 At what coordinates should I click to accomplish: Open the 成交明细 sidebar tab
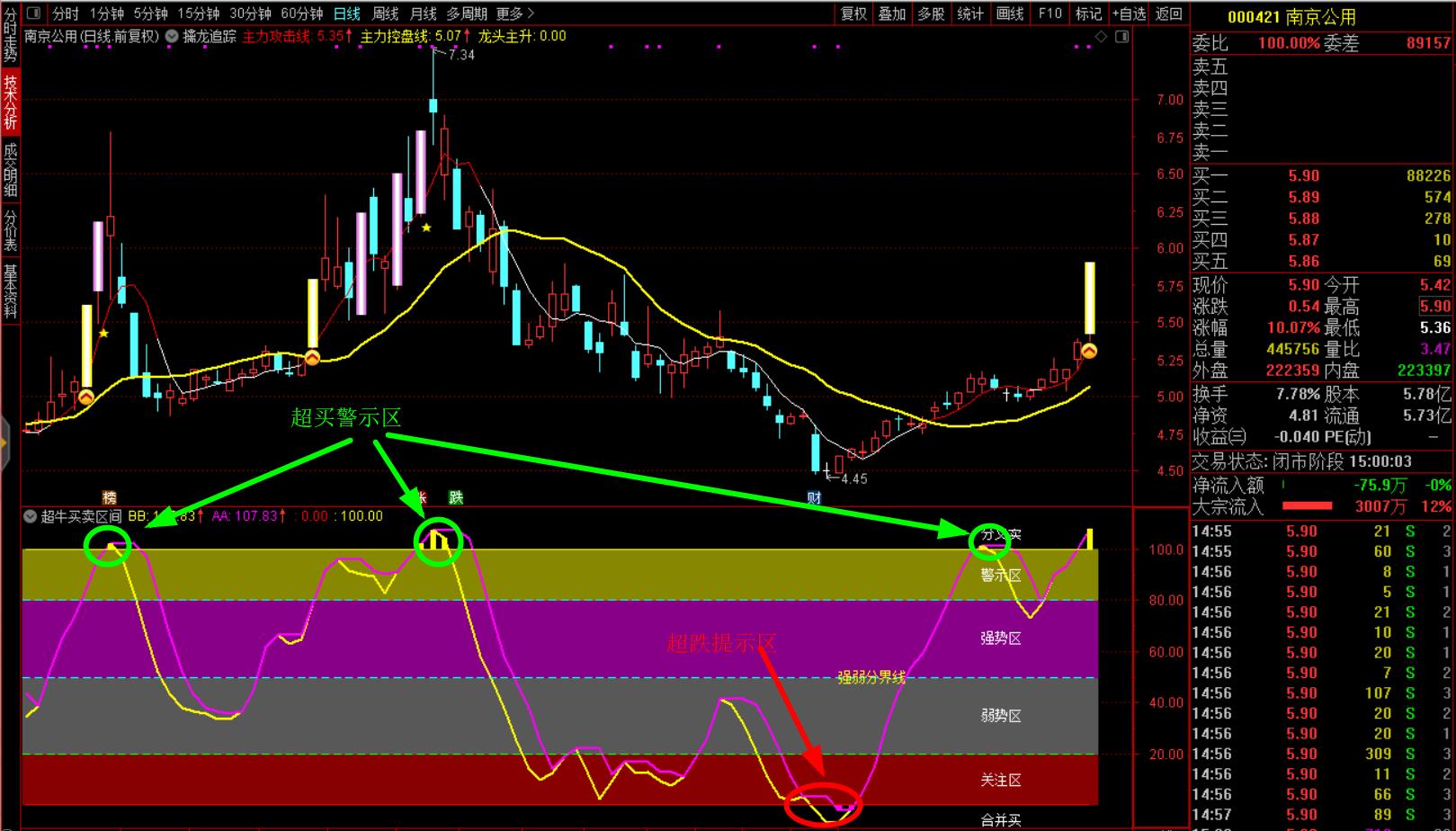[x=10, y=170]
